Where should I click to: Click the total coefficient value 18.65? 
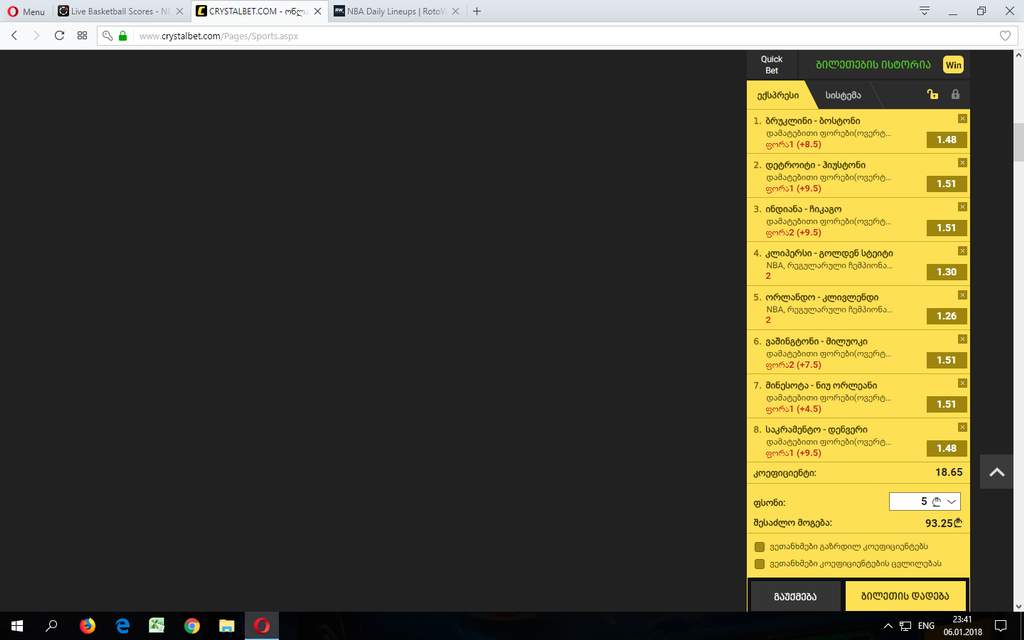[x=949, y=472]
